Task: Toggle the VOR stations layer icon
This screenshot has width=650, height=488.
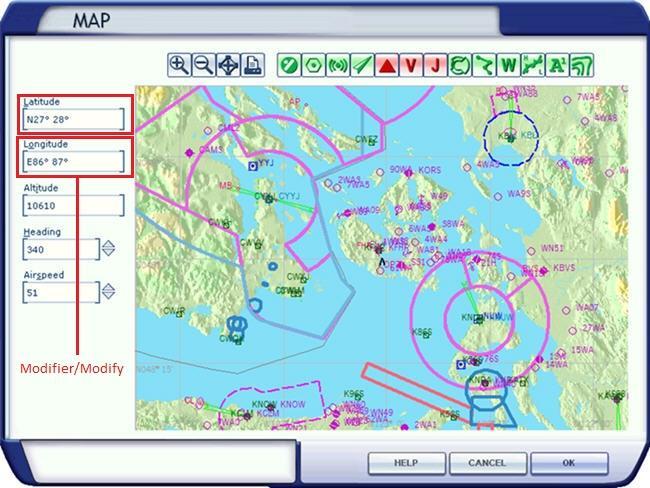Action: 314,65
